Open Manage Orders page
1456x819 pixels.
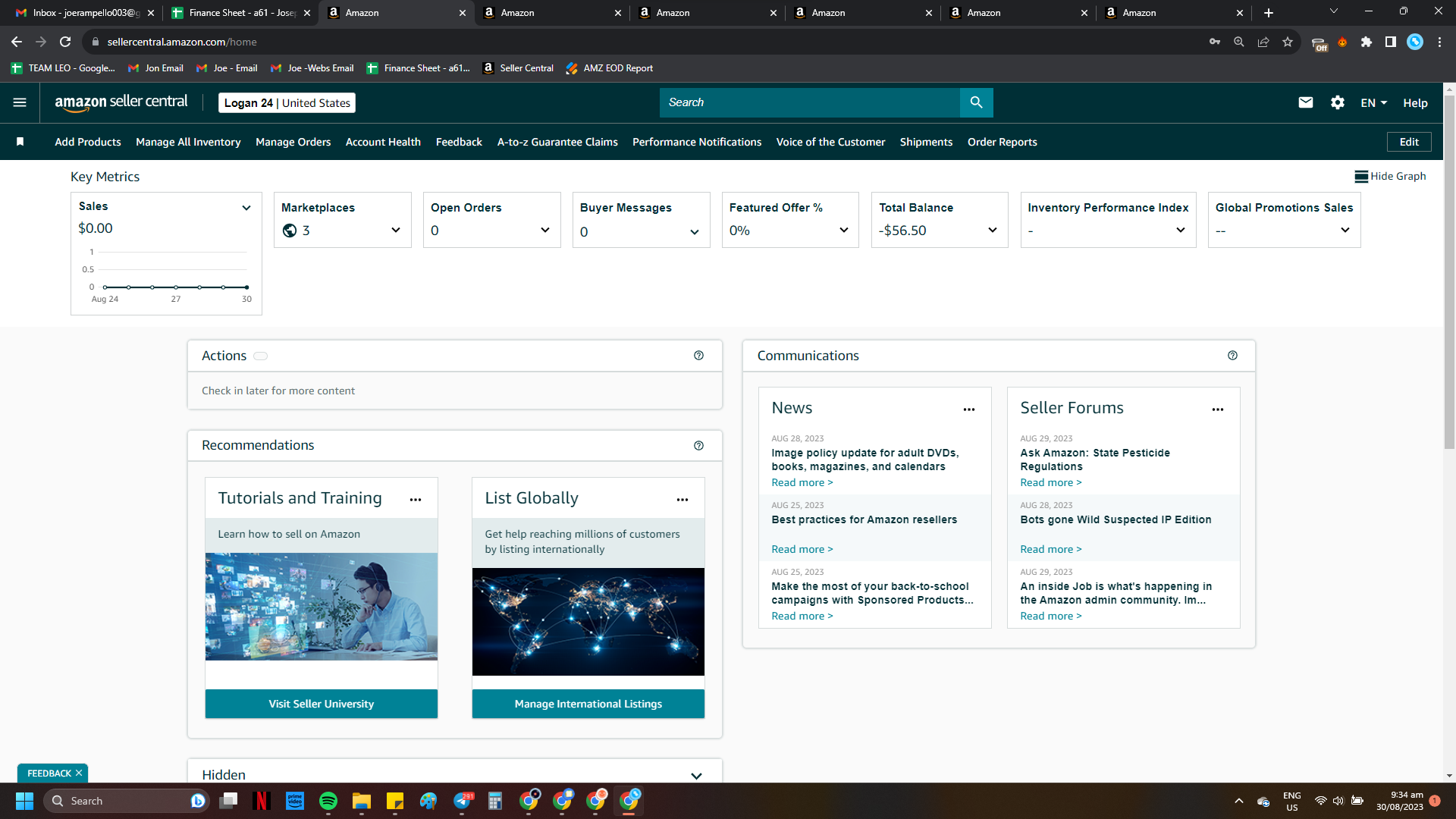point(293,142)
